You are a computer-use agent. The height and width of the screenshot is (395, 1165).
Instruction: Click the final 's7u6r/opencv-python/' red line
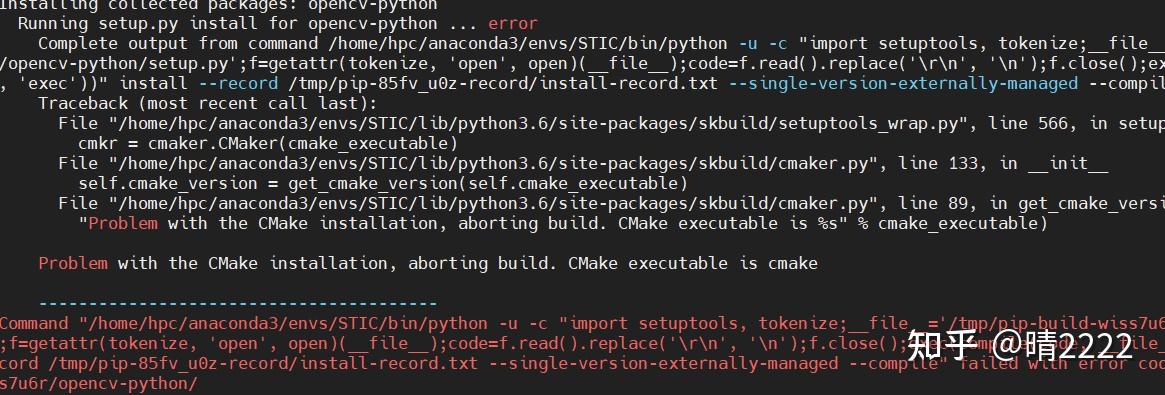pos(99,383)
